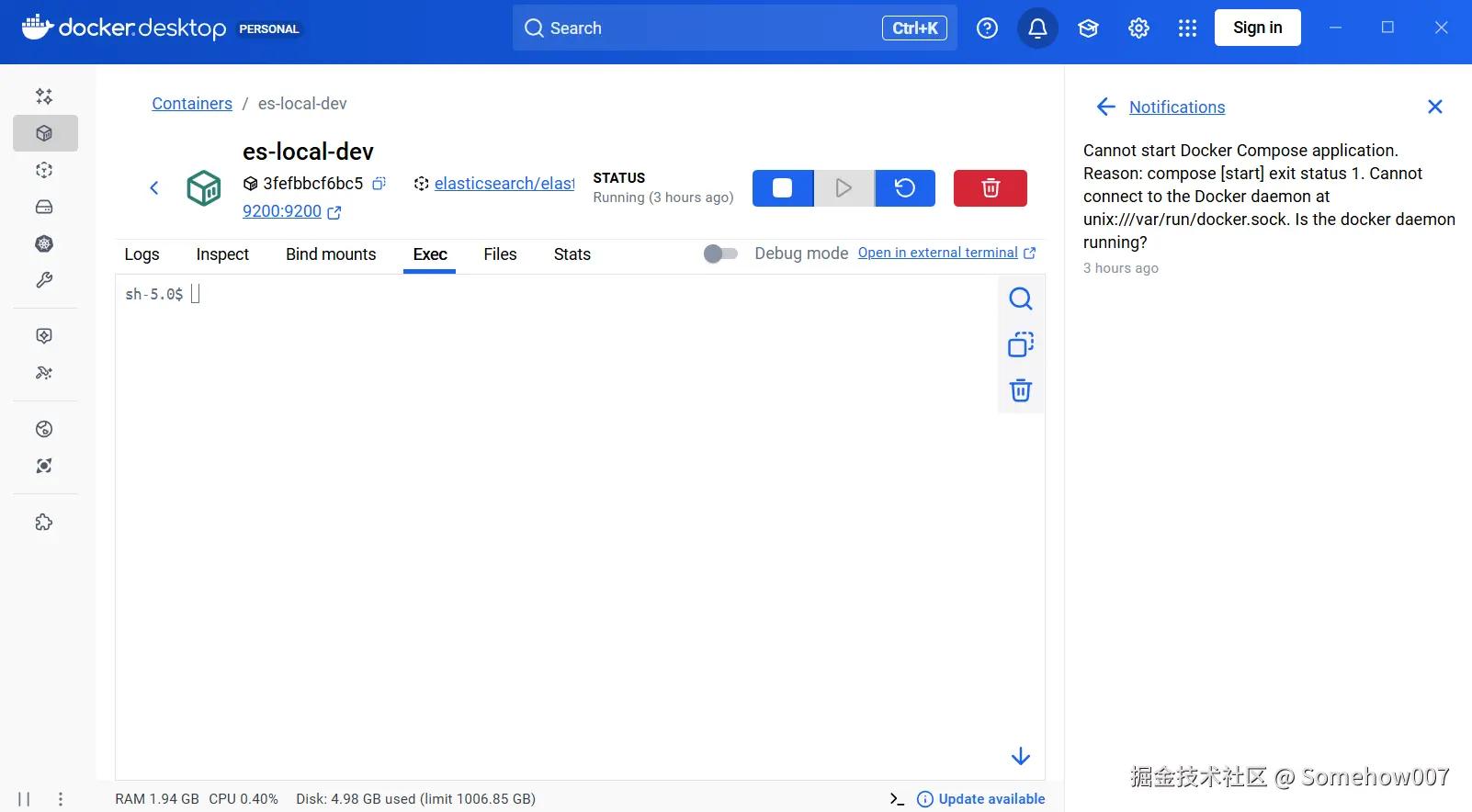
Task: Select the Containers sidebar icon
Action: point(44,133)
